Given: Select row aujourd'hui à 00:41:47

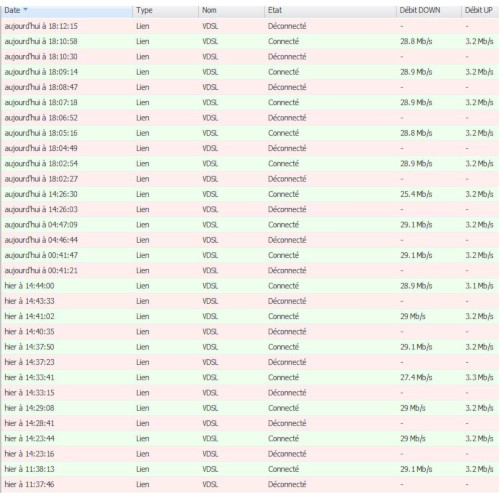Looking at the screenshot, I should [250, 255].
